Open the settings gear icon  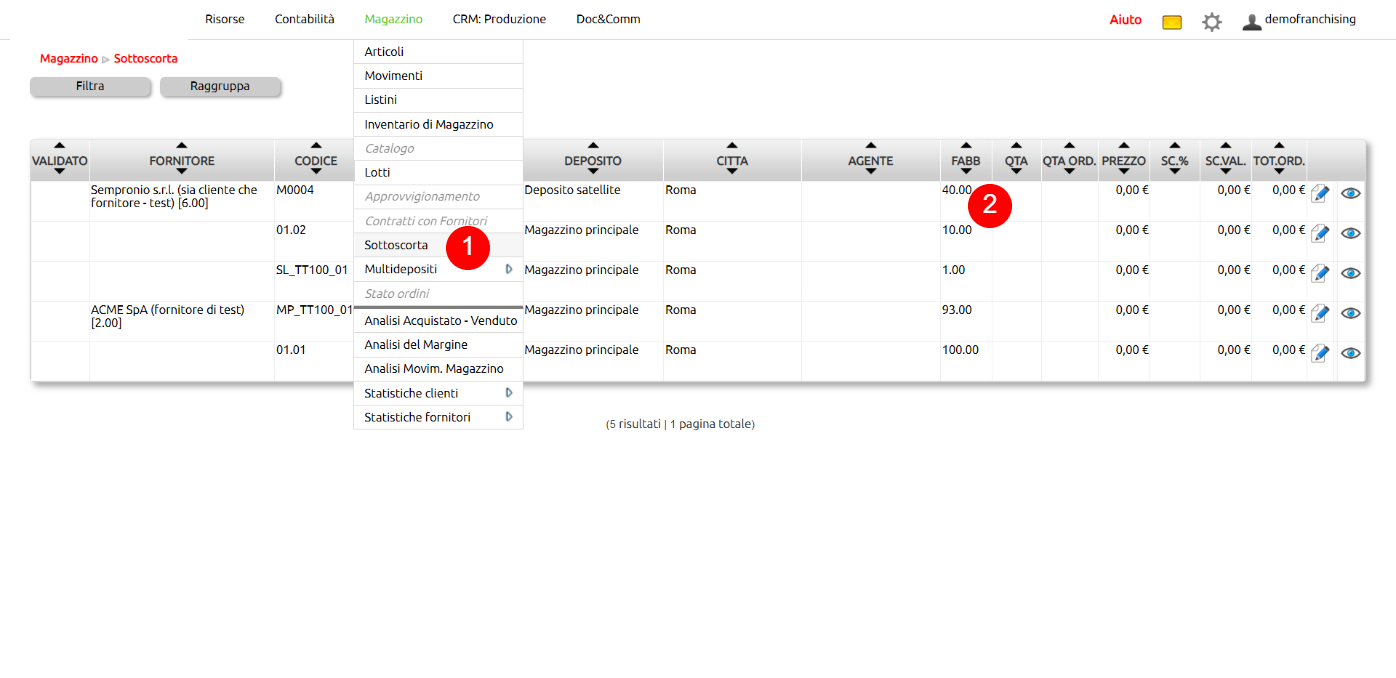(x=1211, y=22)
